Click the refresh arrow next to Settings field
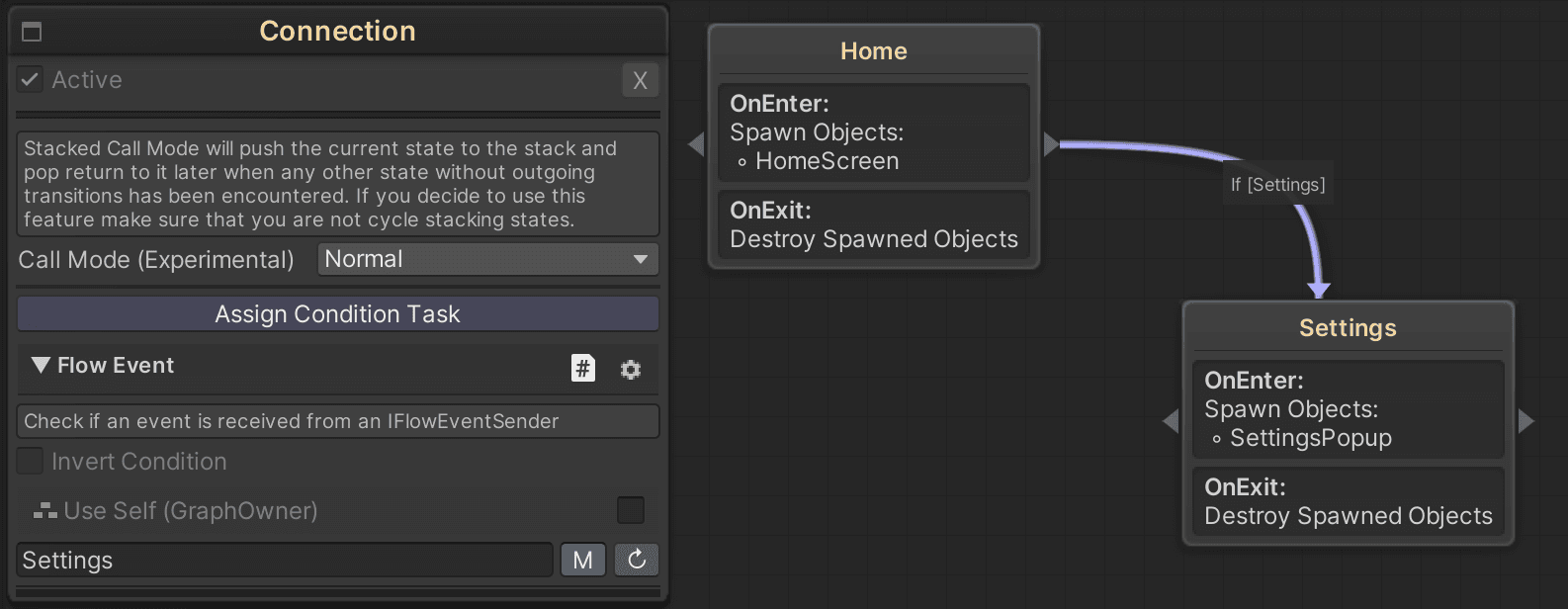Image resolution: width=1568 pixels, height=609 pixels. coord(637,560)
